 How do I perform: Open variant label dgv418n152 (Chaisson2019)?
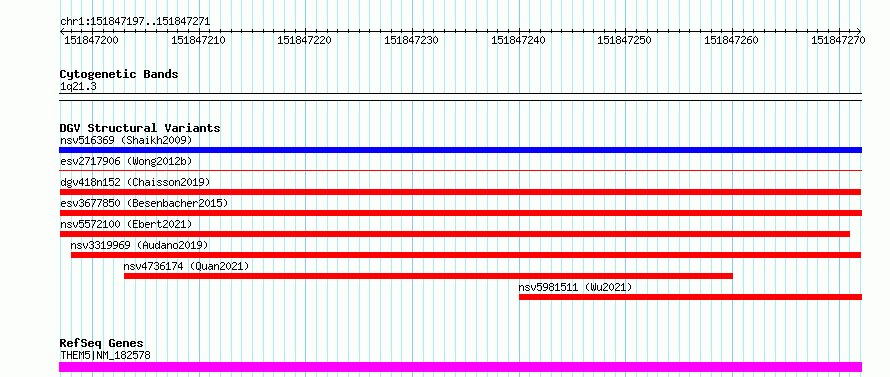point(135,182)
